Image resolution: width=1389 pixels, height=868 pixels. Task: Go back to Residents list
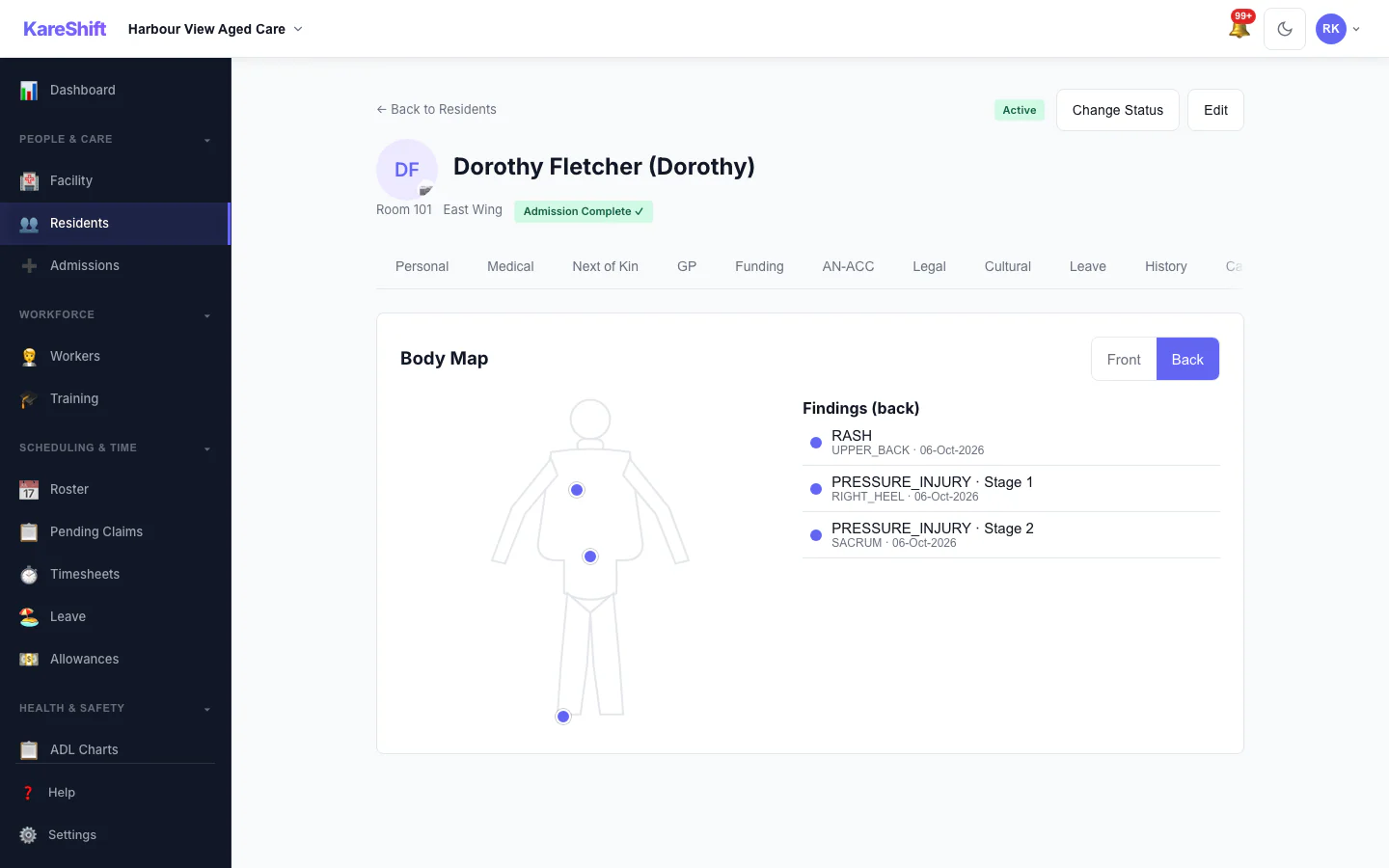[436, 109]
